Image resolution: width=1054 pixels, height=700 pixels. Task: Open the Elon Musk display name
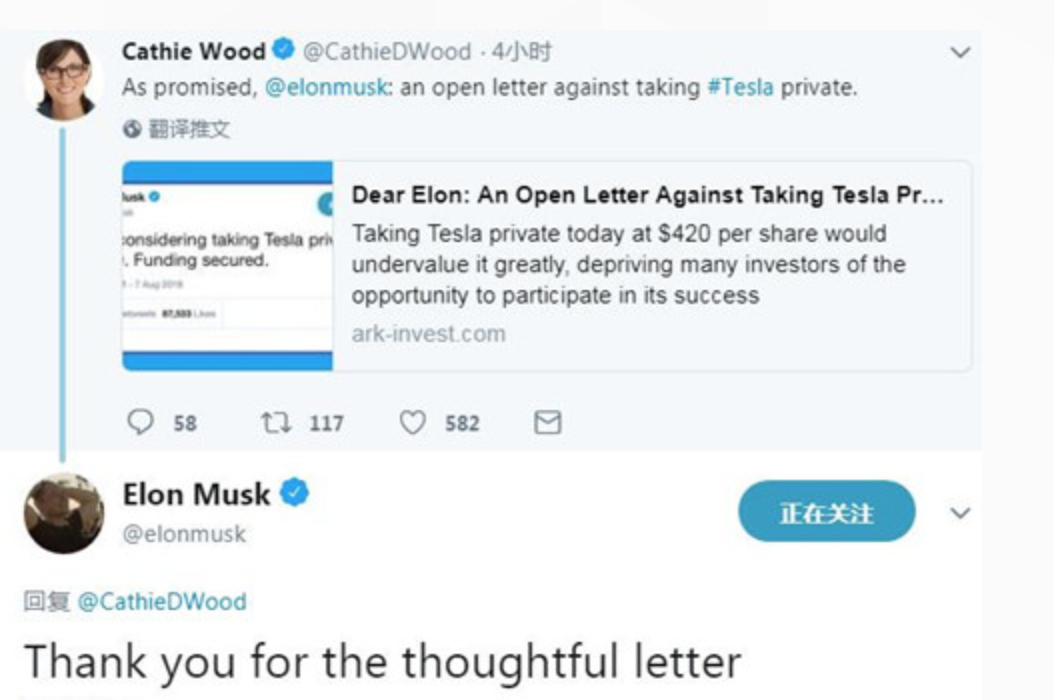click(x=196, y=493)
